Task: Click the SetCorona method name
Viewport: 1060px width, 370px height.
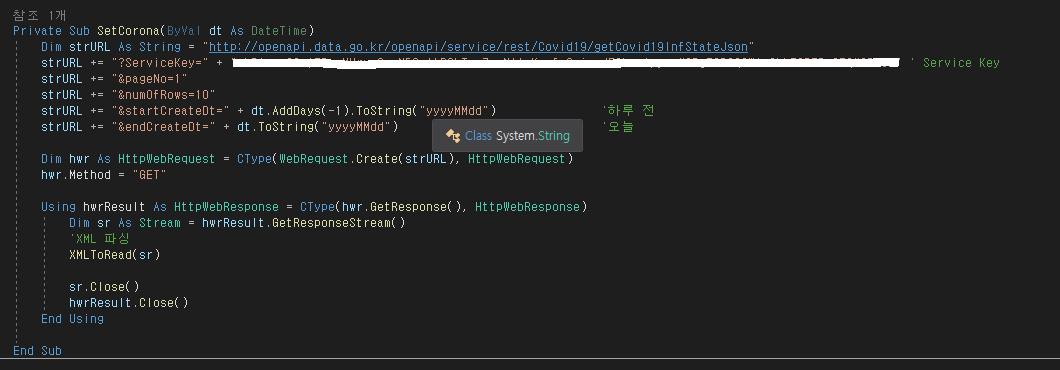Action: click(x=127, y=30)
